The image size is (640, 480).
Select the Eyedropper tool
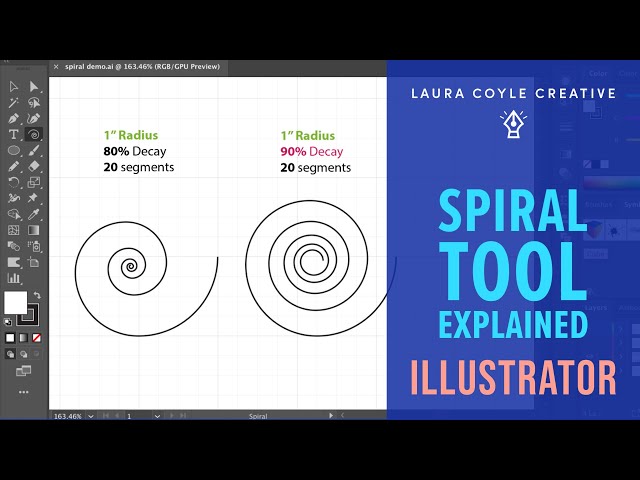point(34,214)
